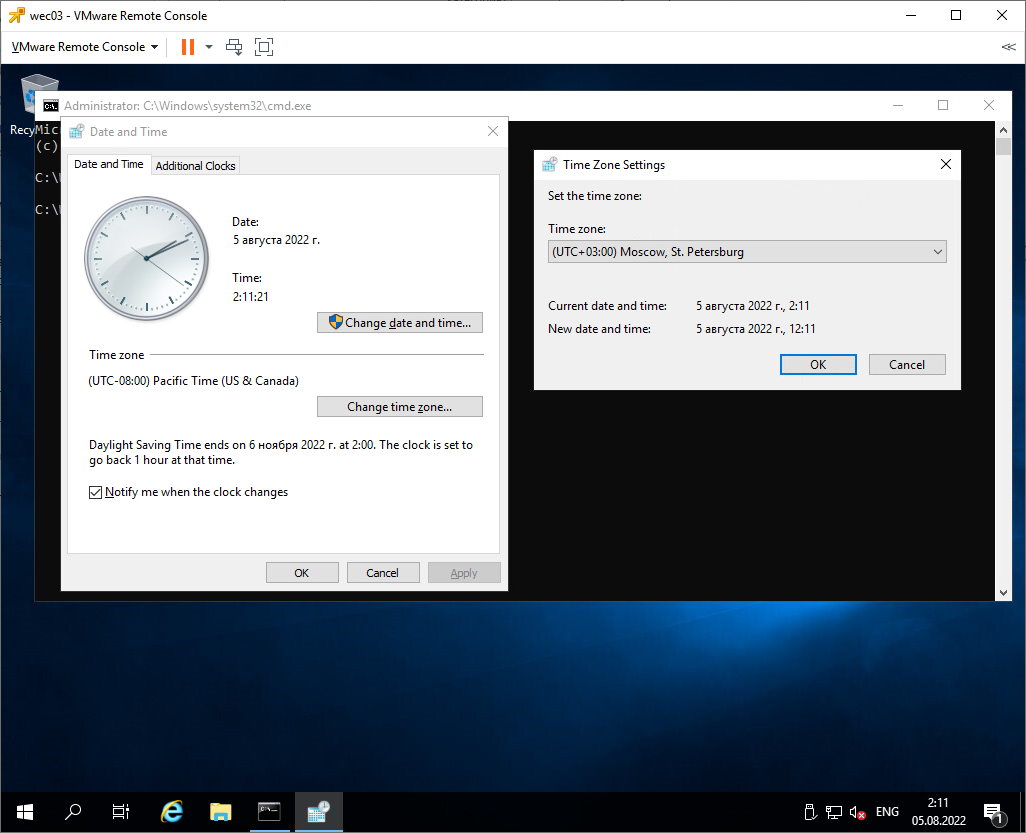Image resolution: width=1026 pixels, height=833 pixels.
Task: Click the cmd.exe window title icon
Action: pyautogui.click(x=51, y=106)
